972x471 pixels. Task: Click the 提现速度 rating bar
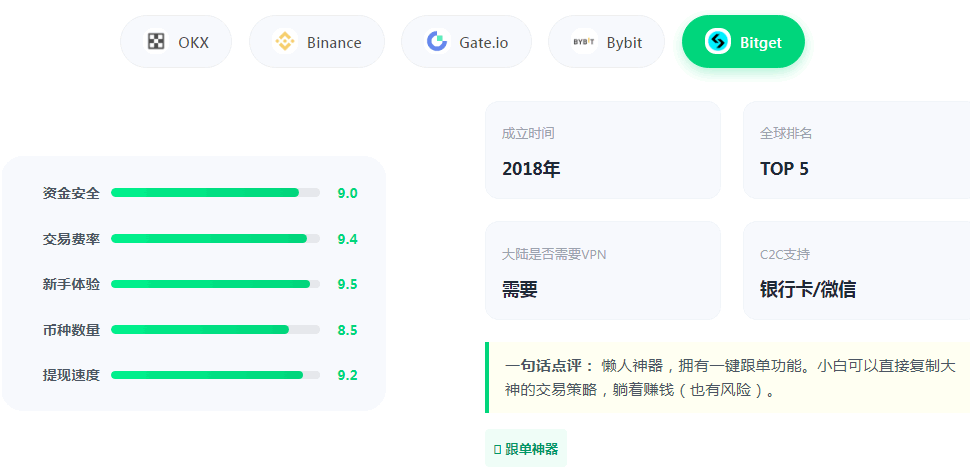pos(215,375)
